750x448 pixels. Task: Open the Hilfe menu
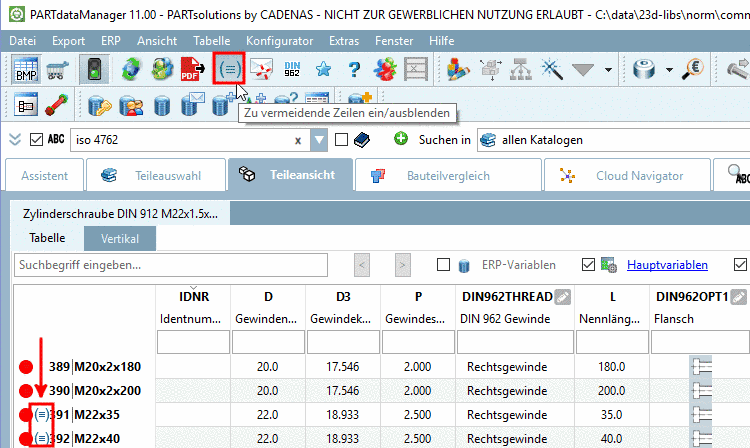[441, 41]
